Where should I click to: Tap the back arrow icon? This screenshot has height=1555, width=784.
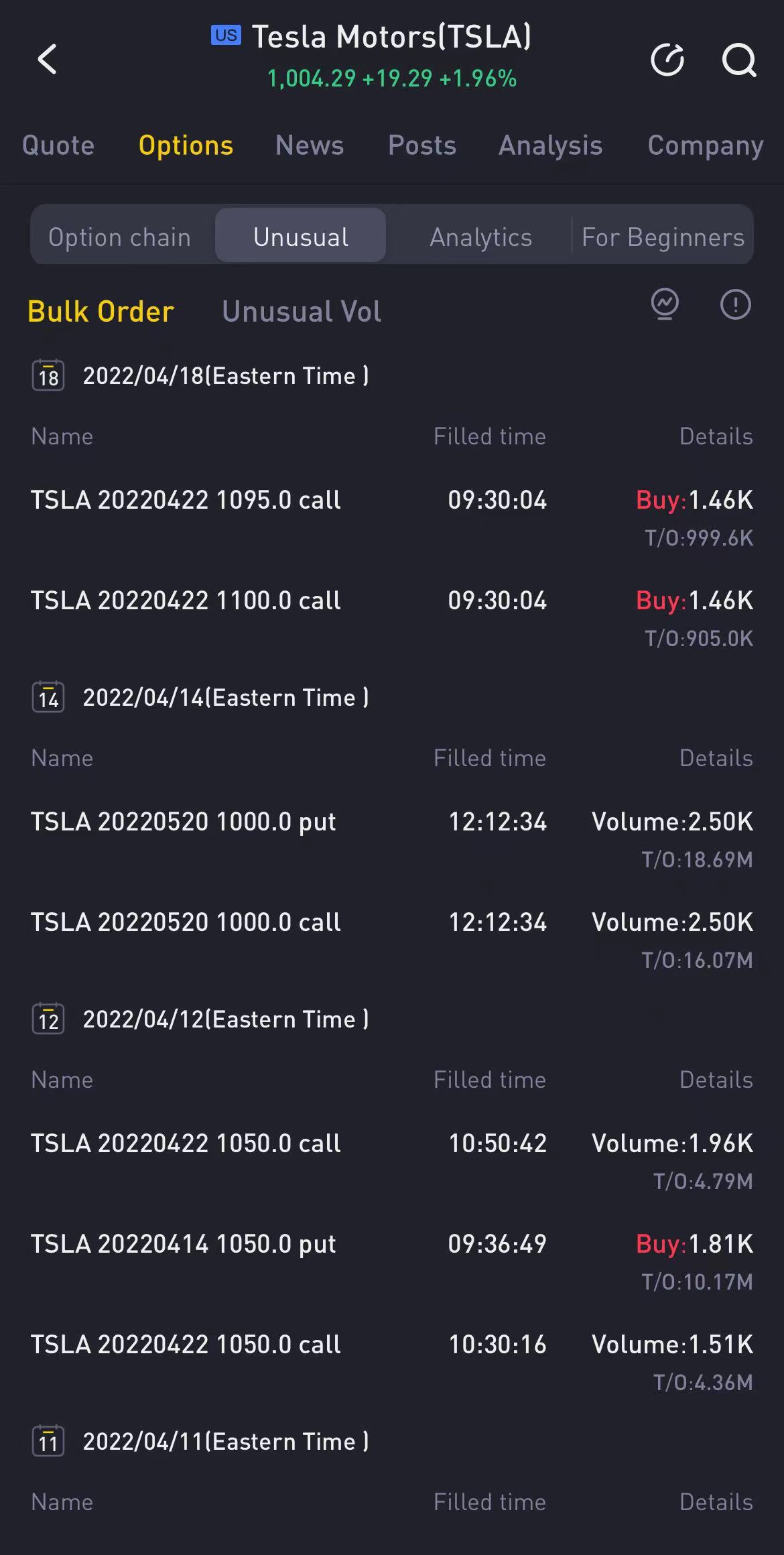coord(47,59)
